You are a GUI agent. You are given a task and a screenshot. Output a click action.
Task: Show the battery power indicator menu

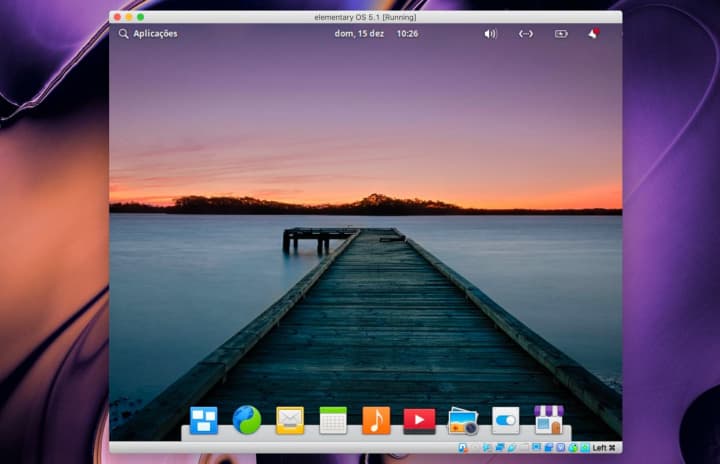coord(561,33)
